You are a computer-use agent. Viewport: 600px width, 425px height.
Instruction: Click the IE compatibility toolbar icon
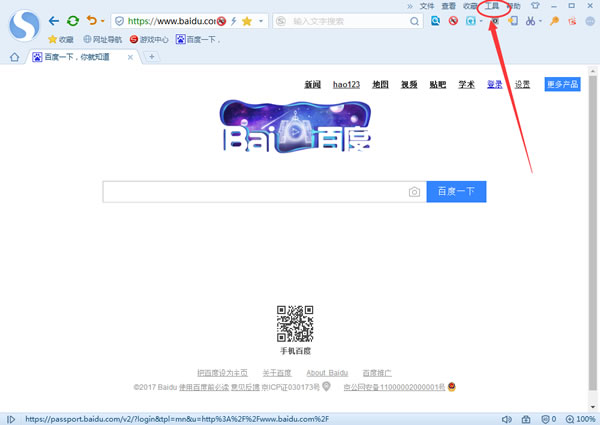coord(471,21)
